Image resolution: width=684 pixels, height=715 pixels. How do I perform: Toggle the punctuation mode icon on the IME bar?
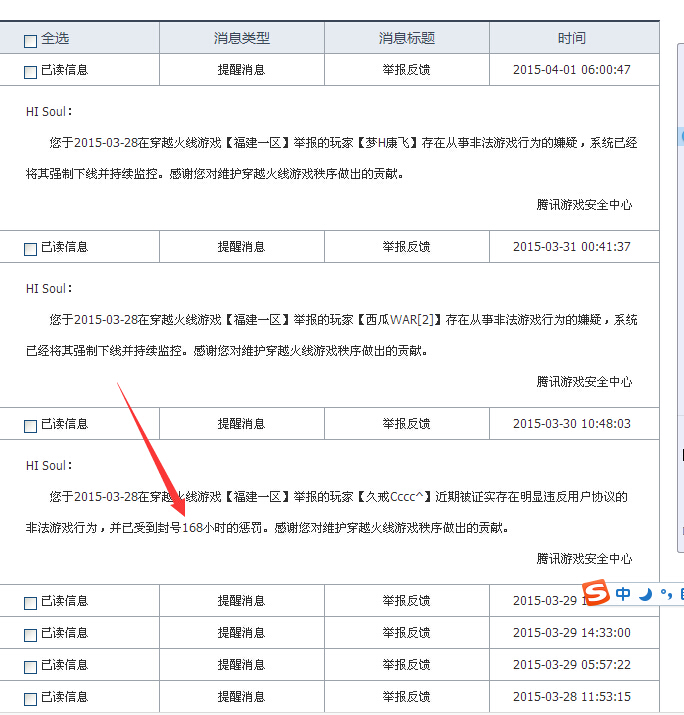coord(666,594)
